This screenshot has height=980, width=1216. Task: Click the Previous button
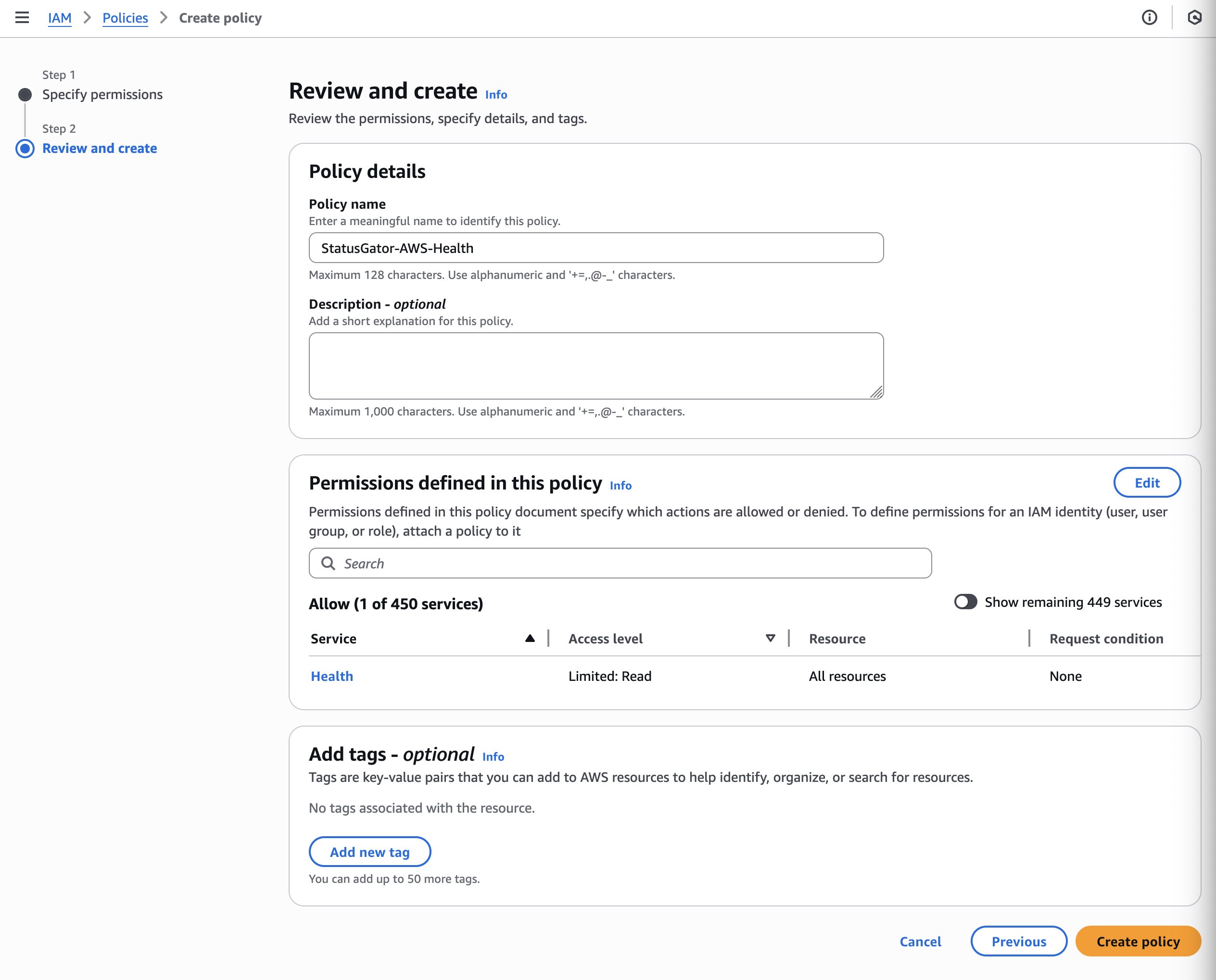click(1018, 942)
